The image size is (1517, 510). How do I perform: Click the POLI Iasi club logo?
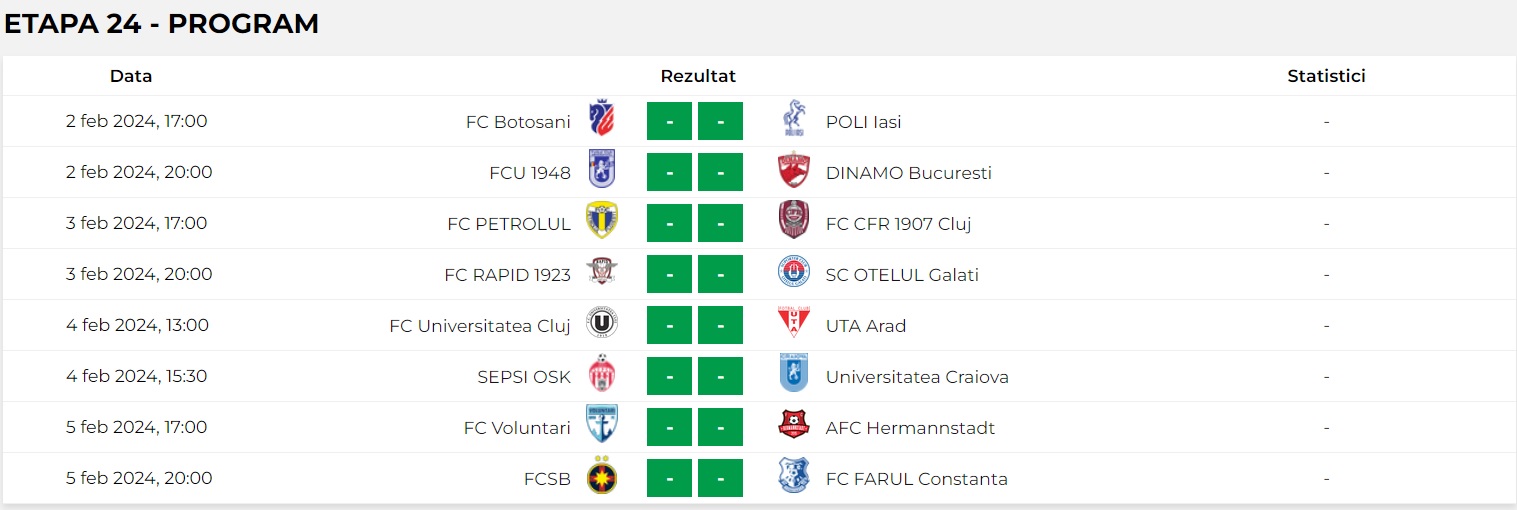point(793,121)
